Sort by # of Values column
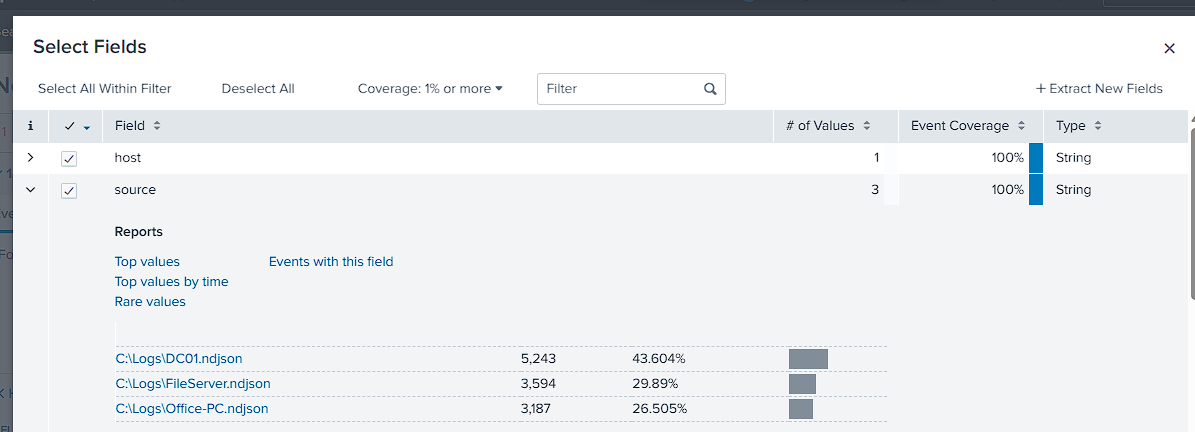Screen dimensions: 1195x432 [867, 126]
